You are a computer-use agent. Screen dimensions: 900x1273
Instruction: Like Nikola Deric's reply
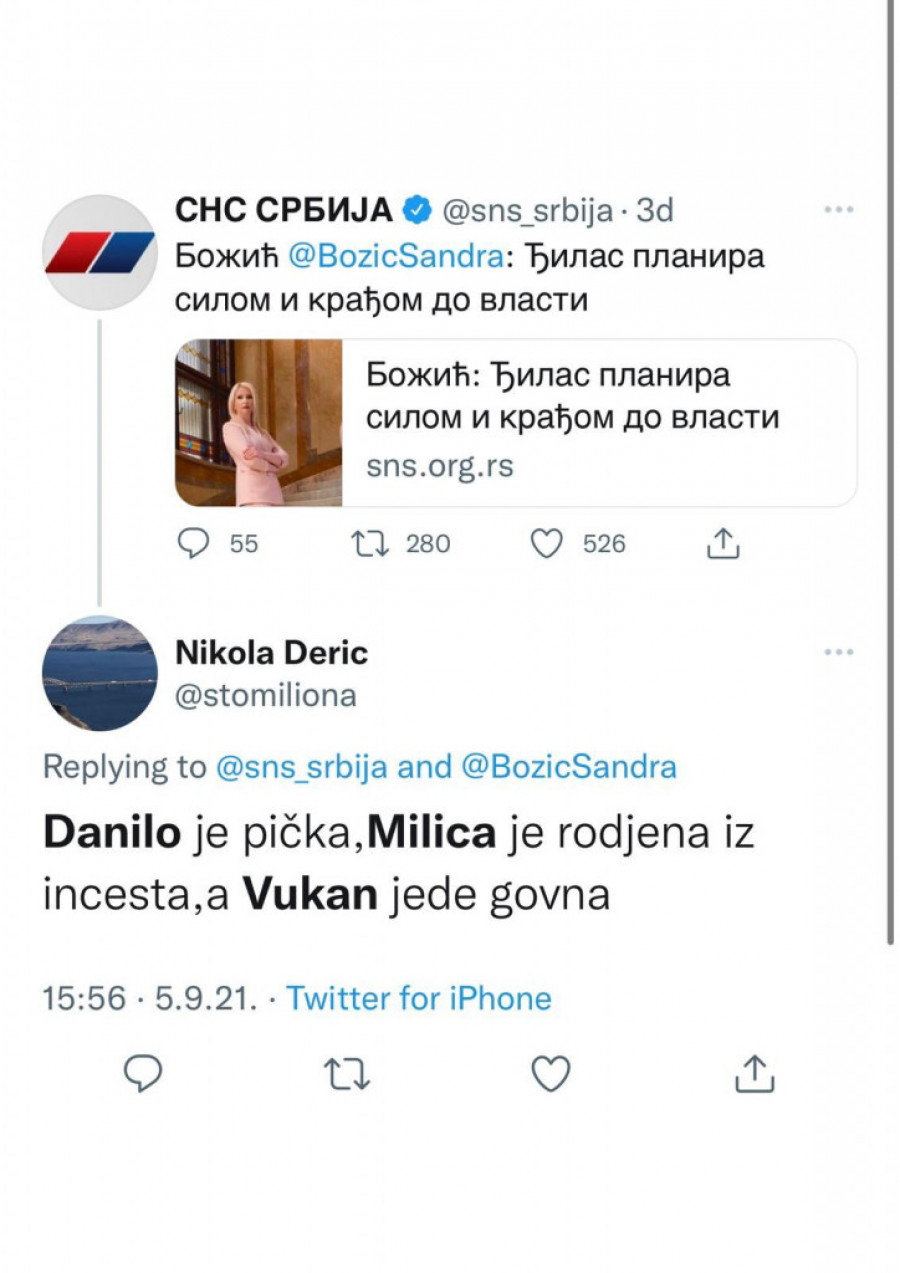(x=550, y=1073)
